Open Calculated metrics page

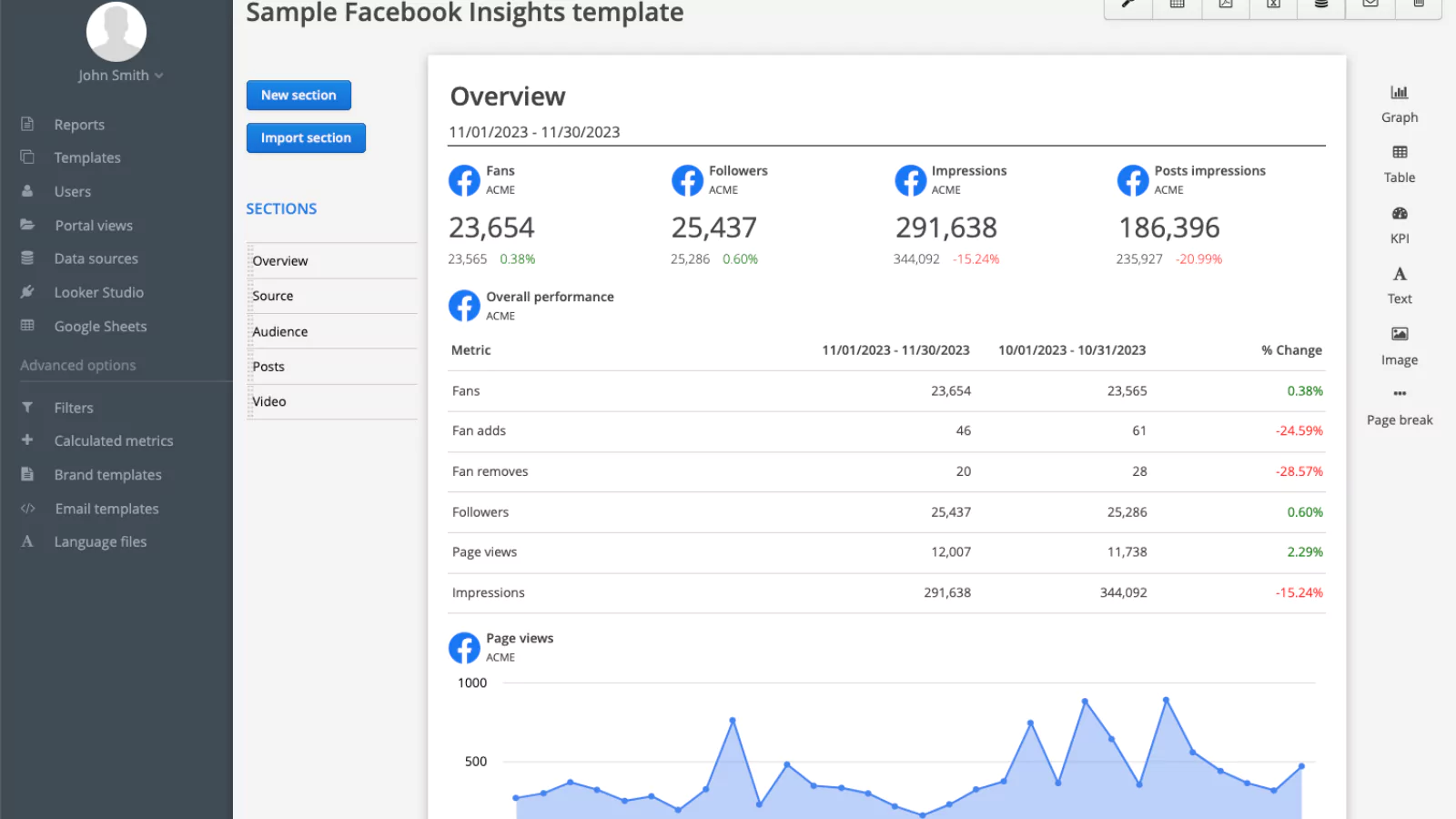[114, 440]
